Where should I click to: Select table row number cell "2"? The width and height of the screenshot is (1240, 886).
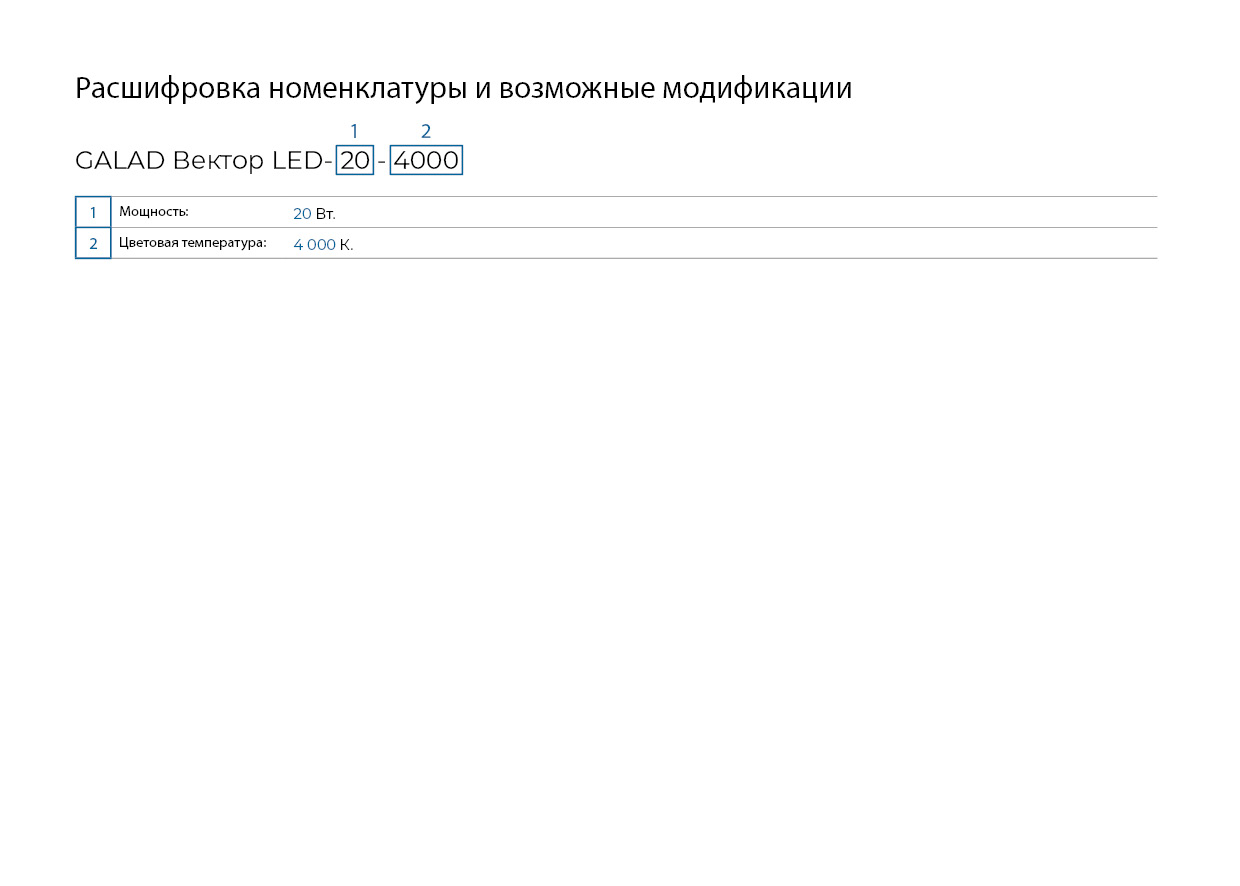[x=93, y=243]
